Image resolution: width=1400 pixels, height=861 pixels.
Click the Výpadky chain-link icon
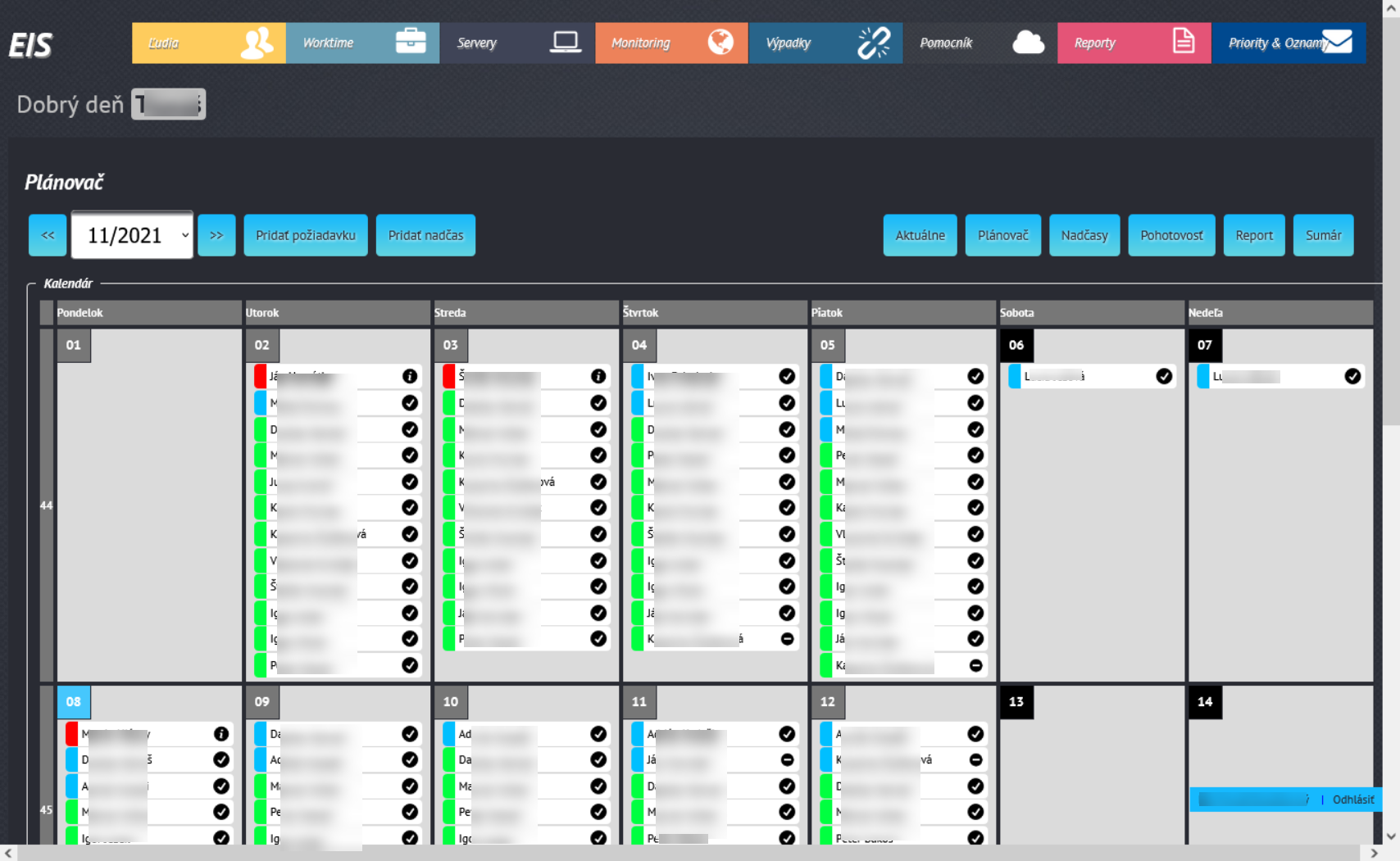click(871, 42)
